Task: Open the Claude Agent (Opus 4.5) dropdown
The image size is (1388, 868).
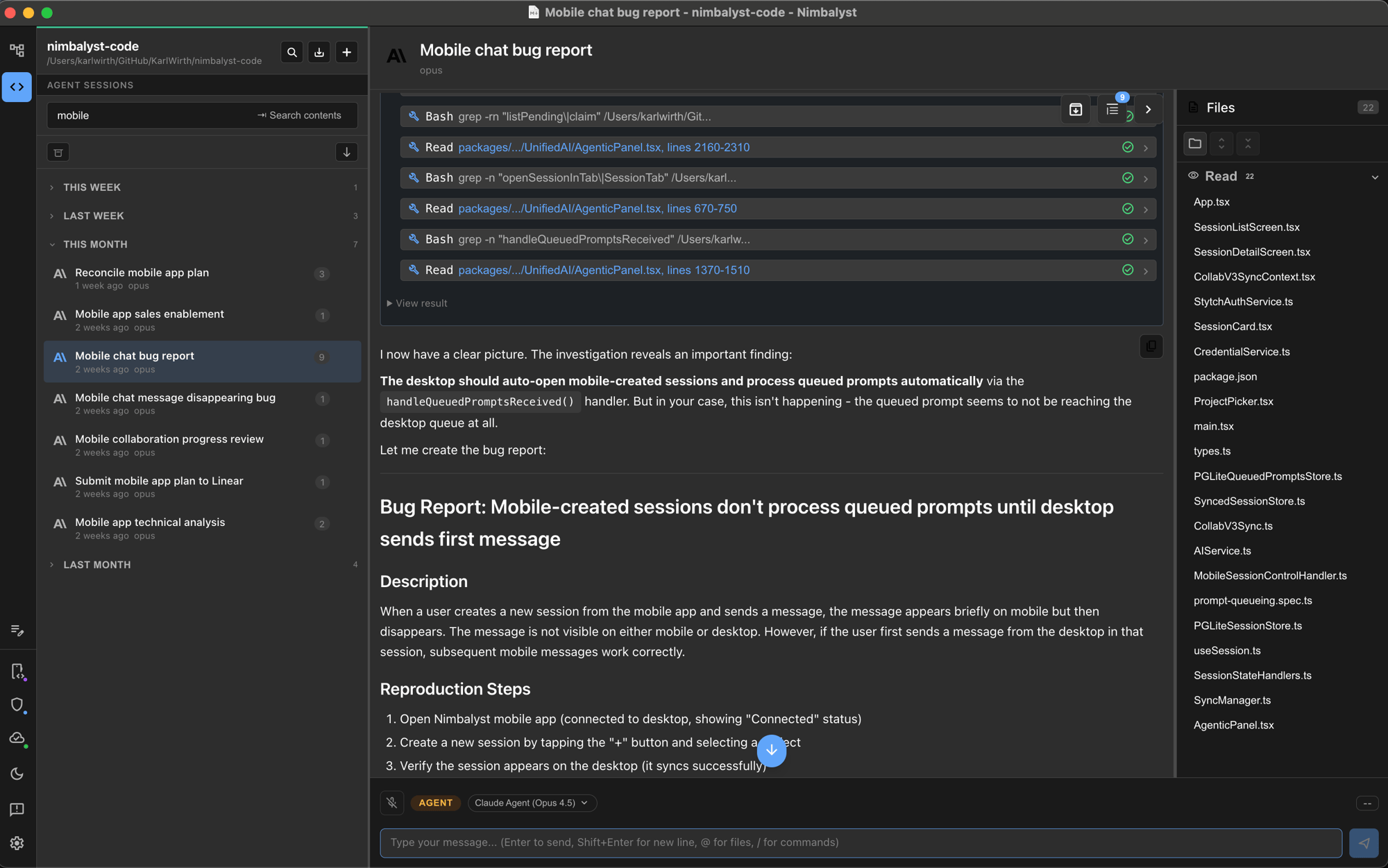Action: (x=531, y=803)
